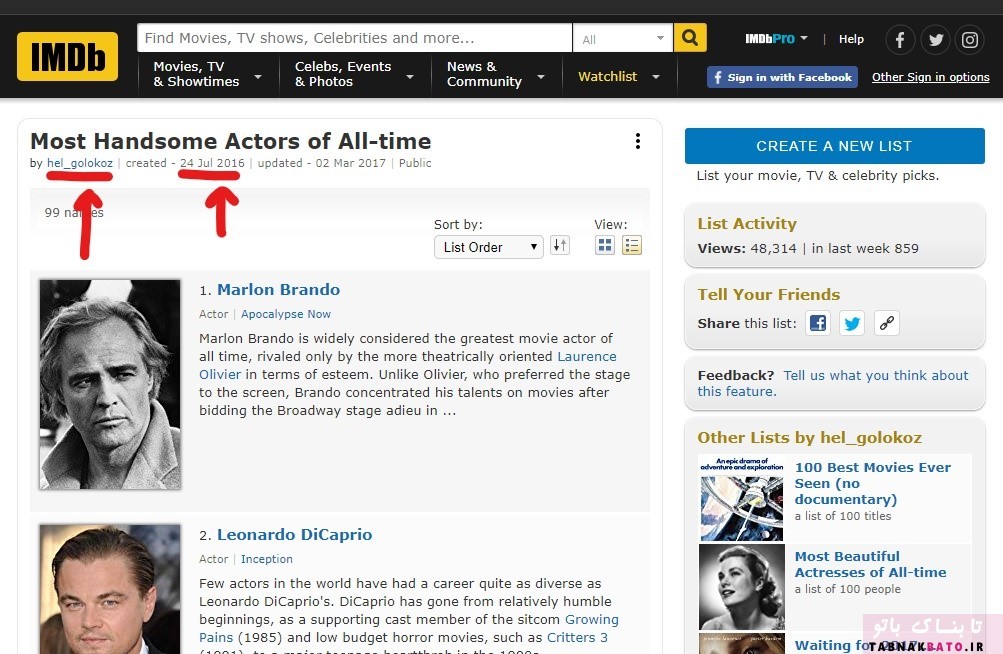1003x654 pixels.
Task: Open the Critters 3 link
Action: click(x=577, y=637)
